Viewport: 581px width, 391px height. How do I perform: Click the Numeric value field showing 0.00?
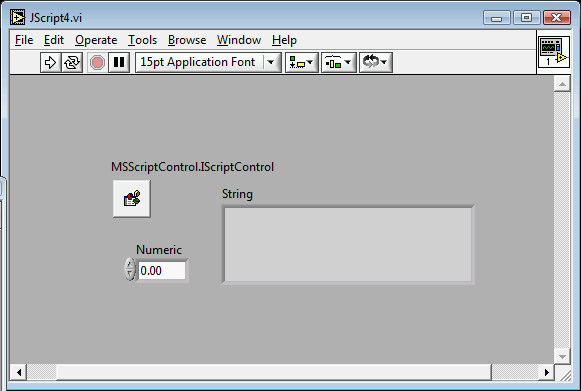162,271
